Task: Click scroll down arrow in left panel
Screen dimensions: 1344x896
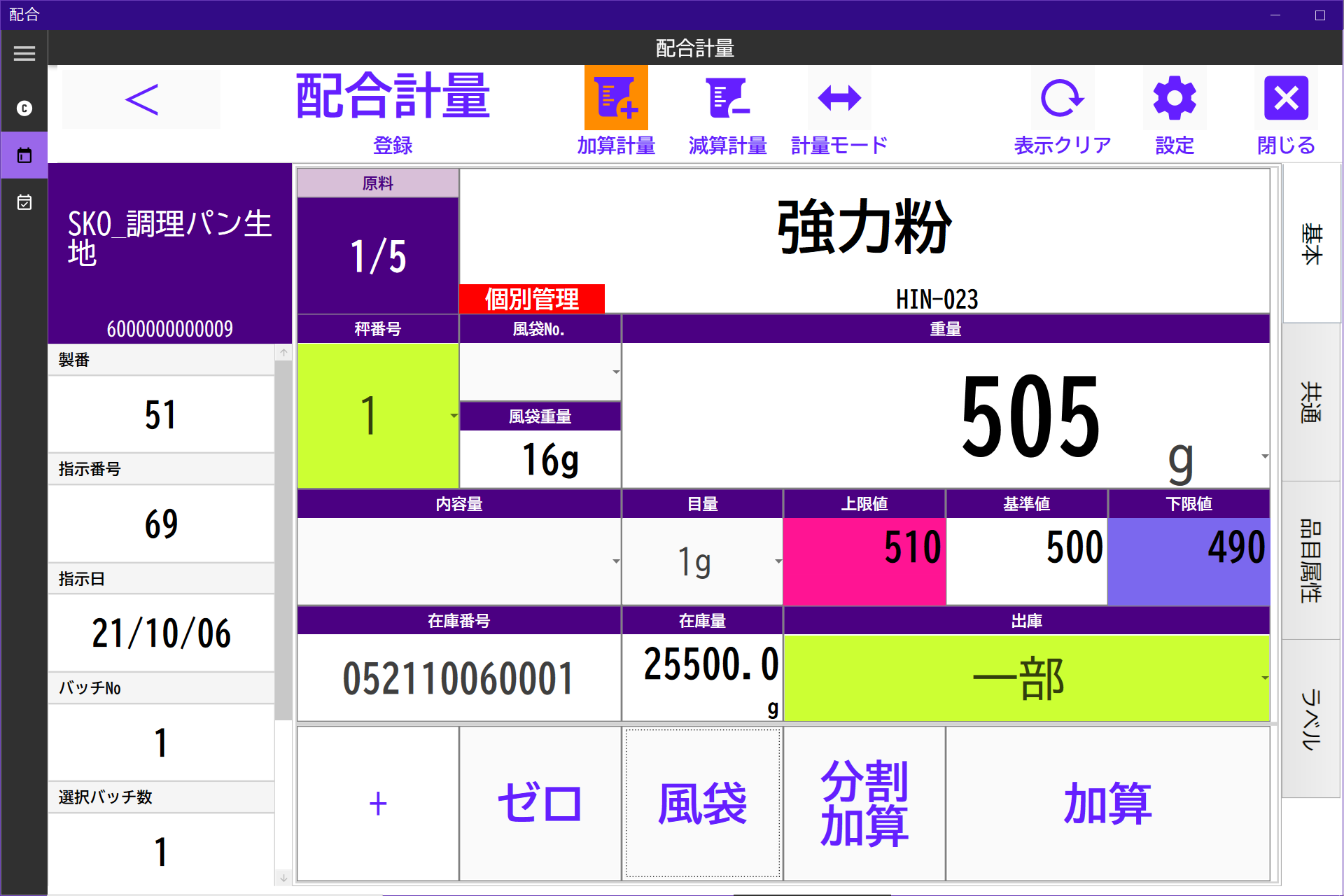Action: click(x=283, y=877)
